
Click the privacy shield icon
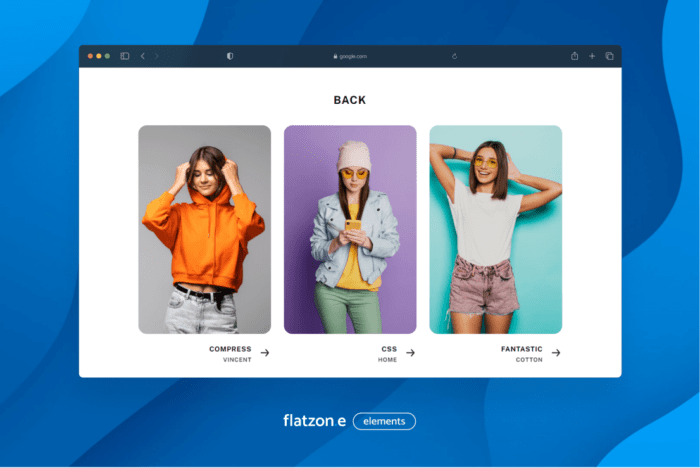230,56
